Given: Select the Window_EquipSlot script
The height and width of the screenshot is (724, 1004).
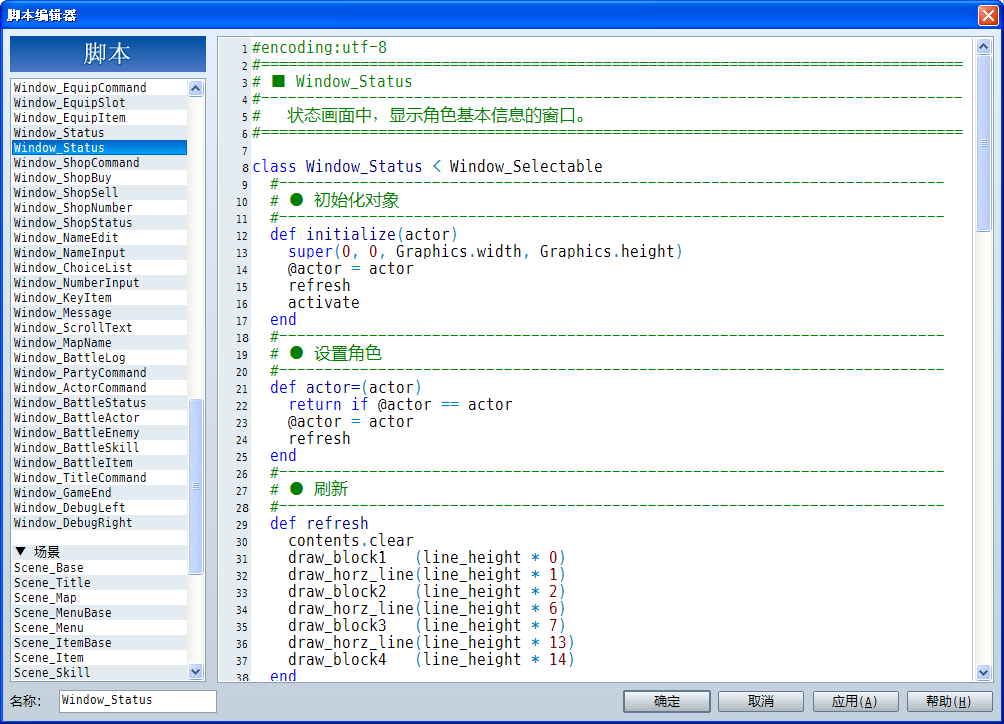Looking at the screenshot, I should pos(100,102).
